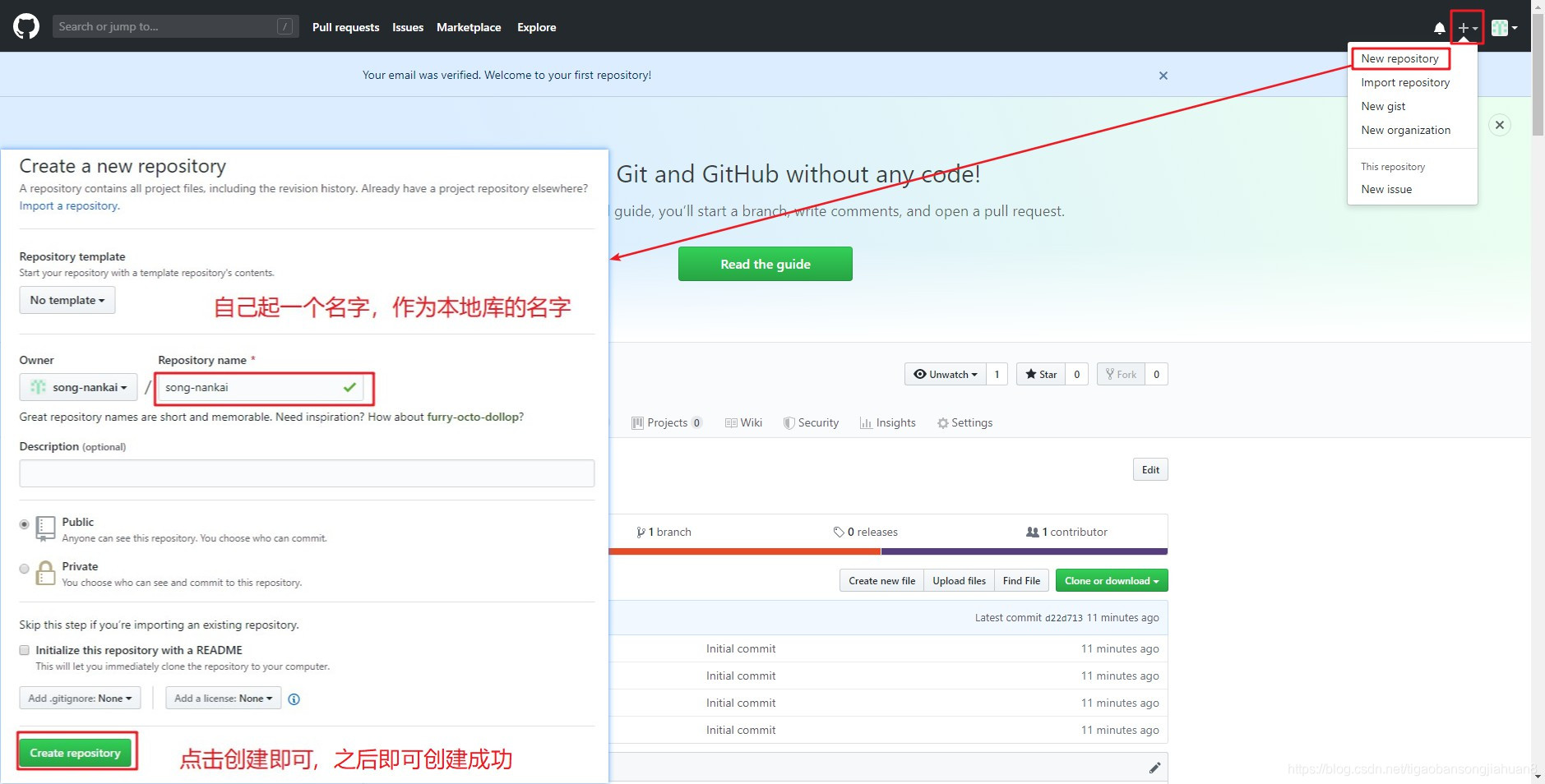Image resolution: width=1545 pixels, height=784 pixels.
Task: Click the Repository name field
Action: (x=261, y=387)
